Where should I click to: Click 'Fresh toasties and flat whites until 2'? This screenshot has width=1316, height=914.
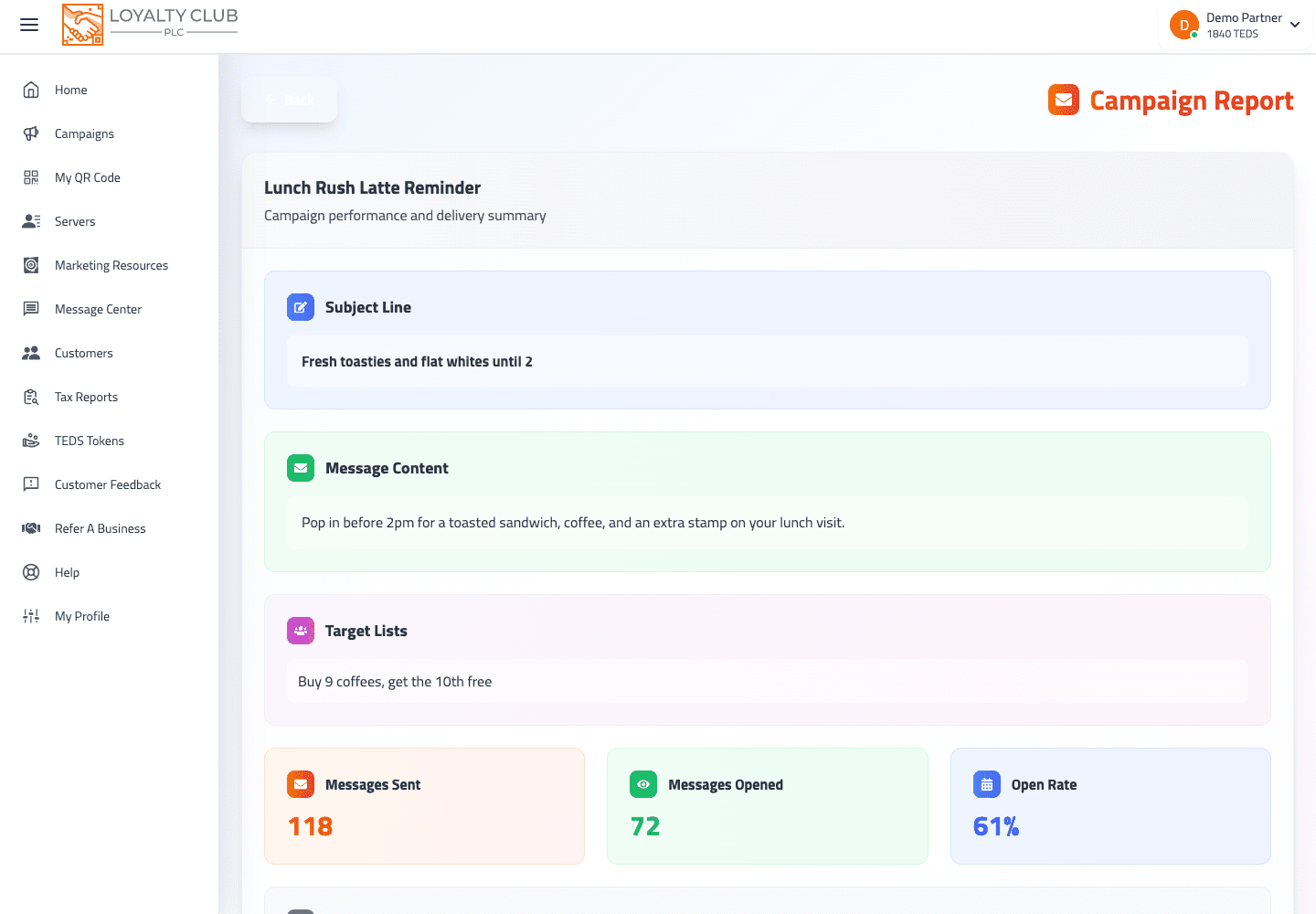[417, 362]
